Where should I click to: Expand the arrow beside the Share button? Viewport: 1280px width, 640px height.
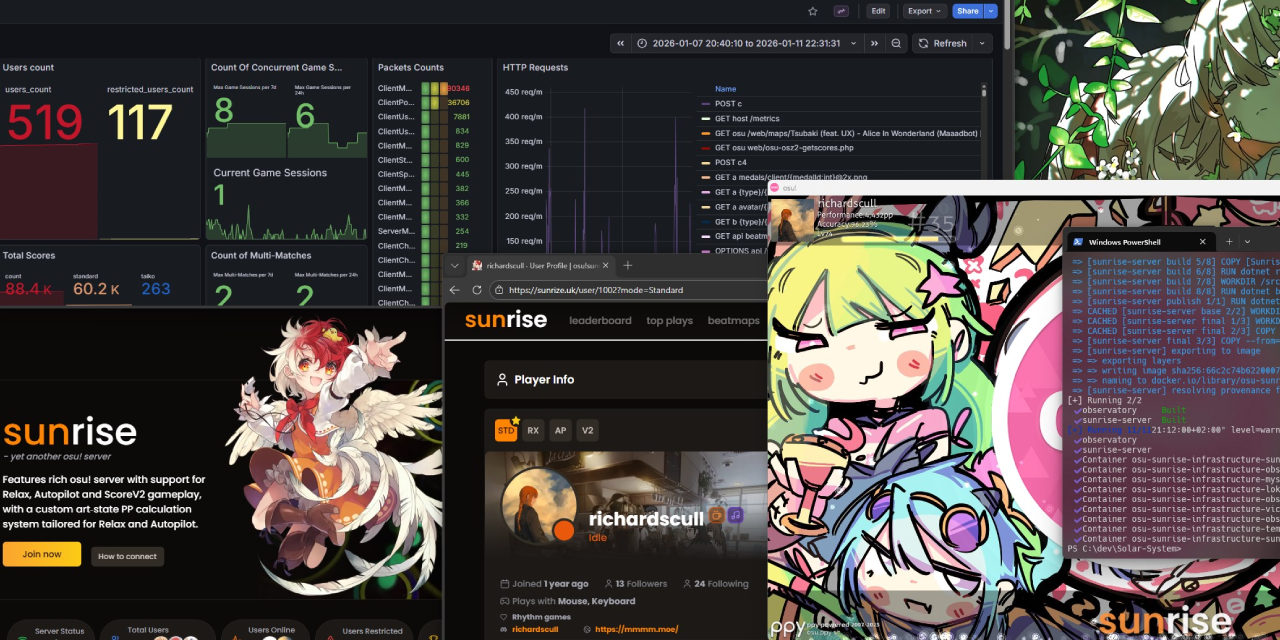(x=991, y=11)
